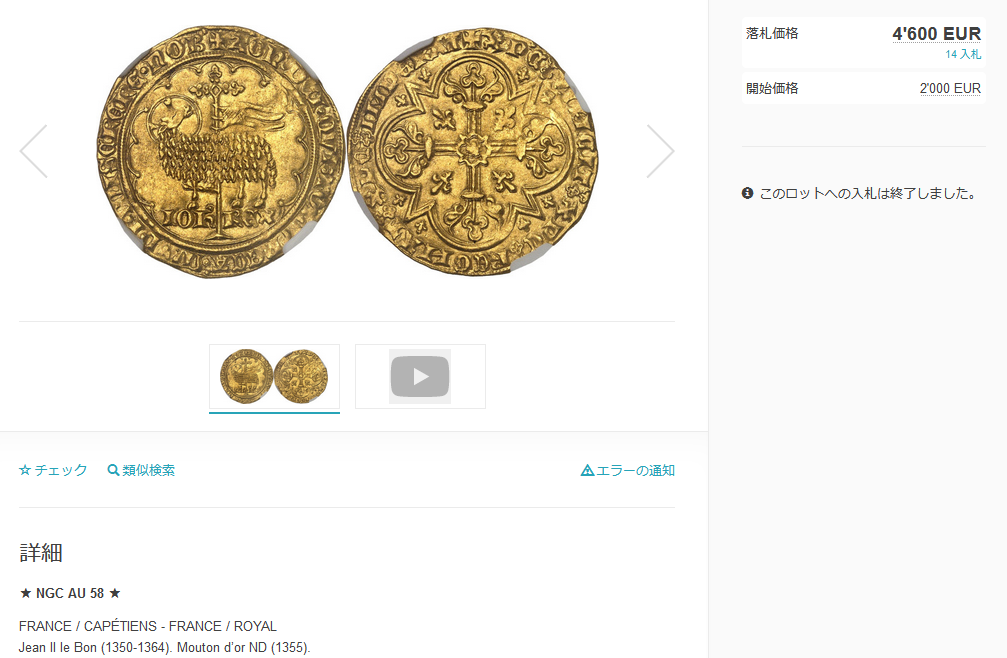Viewport: 1007px width, 658px height.
Task: Click the obverse lamb coin image
Action: point(220,152)
